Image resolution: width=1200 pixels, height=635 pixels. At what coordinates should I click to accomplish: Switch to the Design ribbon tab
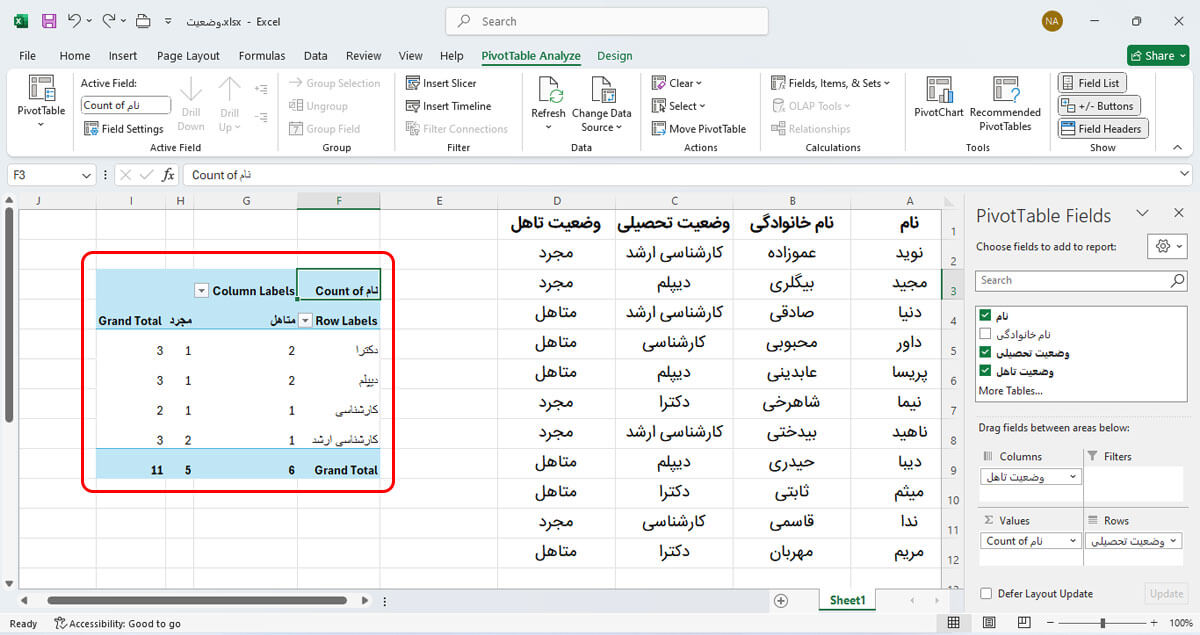614,56
